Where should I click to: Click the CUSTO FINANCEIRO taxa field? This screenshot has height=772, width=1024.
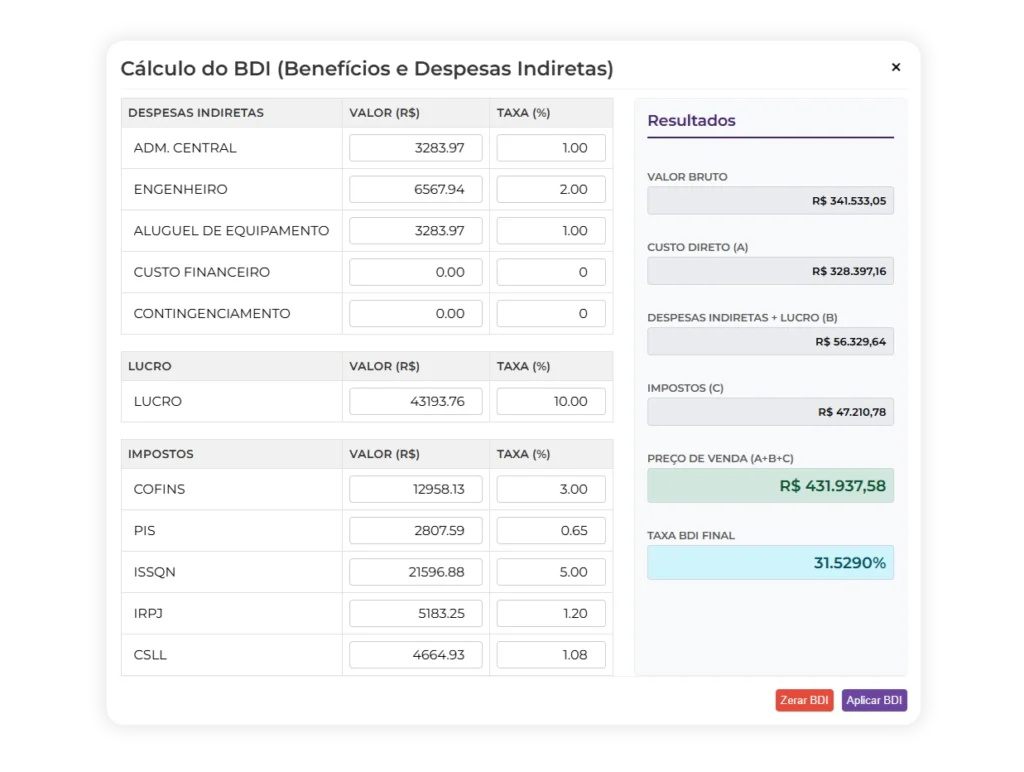coord(551,272)
